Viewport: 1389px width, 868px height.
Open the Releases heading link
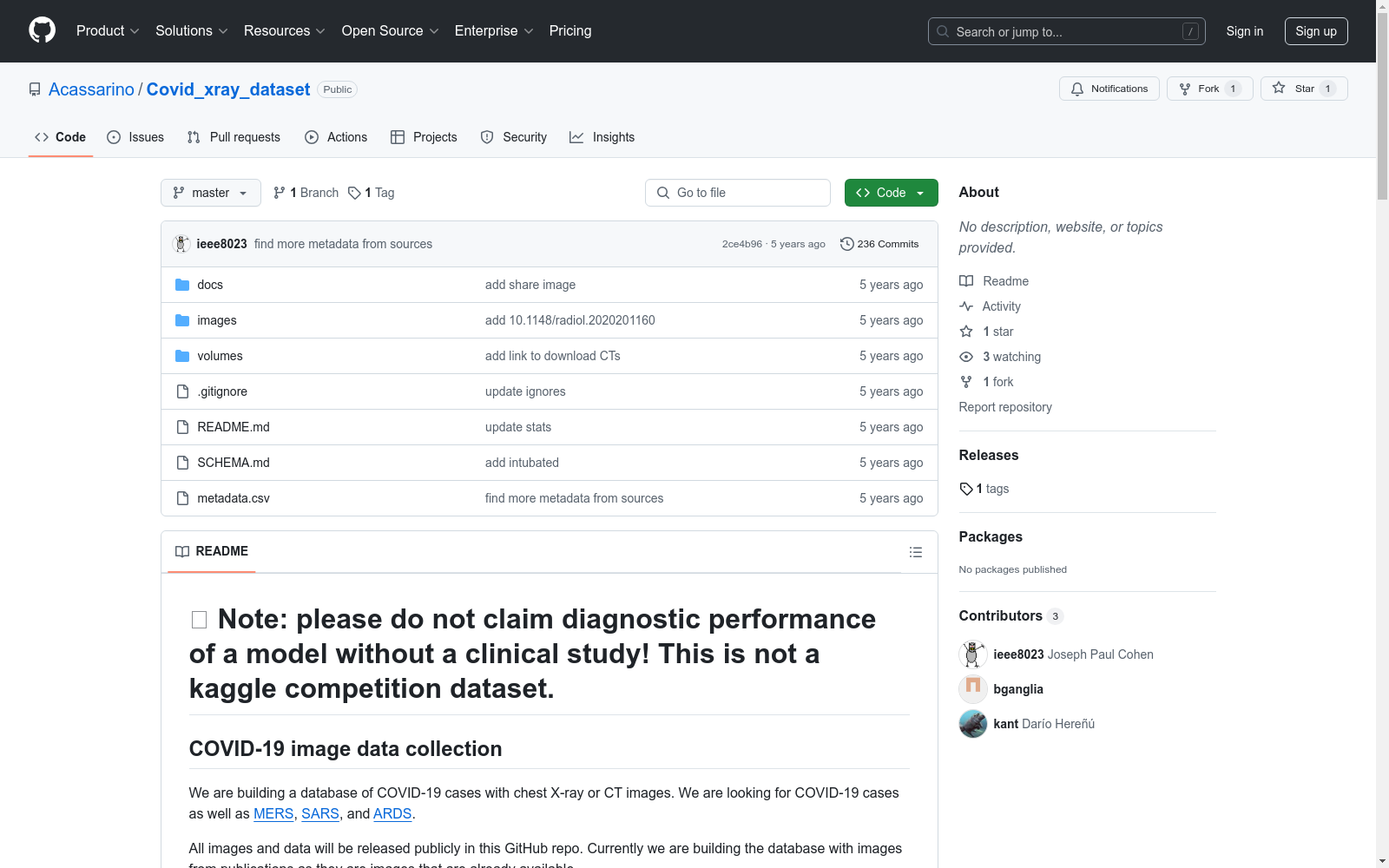989,455
